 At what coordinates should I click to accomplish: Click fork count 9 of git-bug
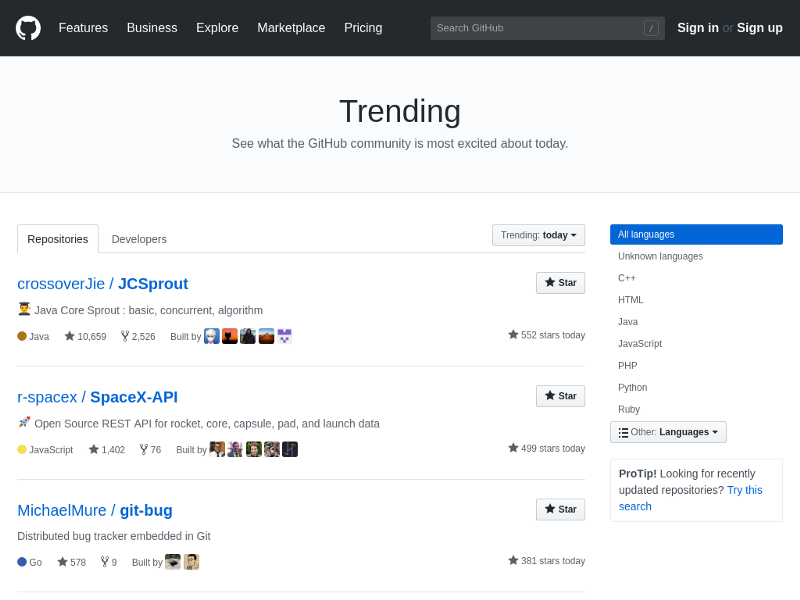coord(109,562)
